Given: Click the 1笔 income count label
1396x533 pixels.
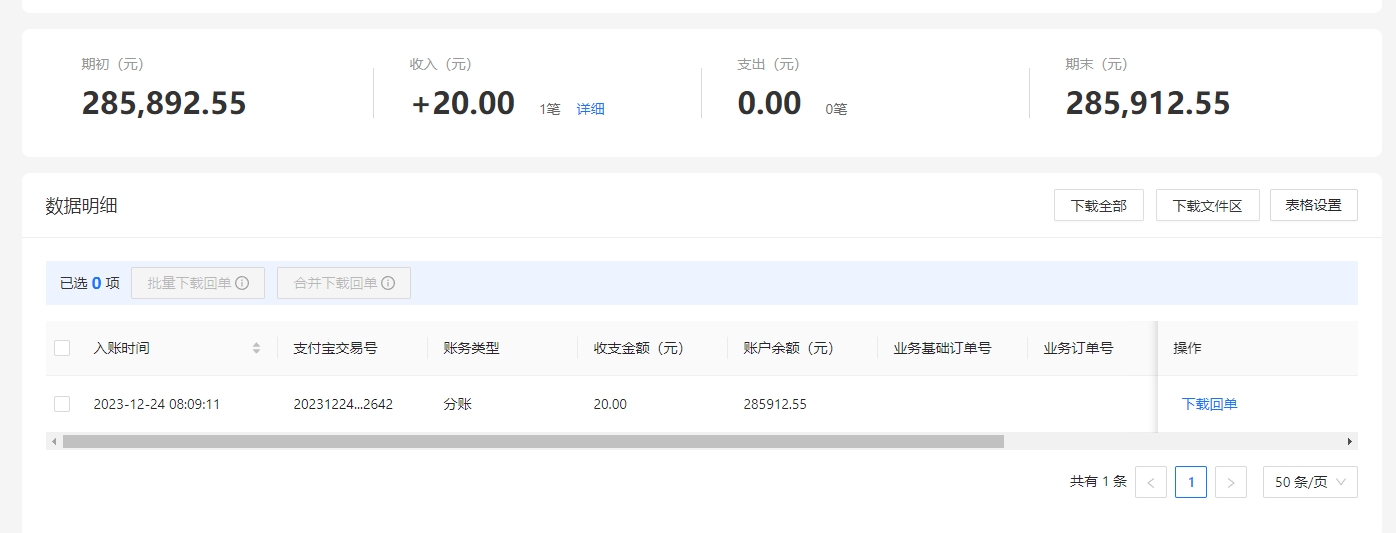Looking at the screenshot, I should tap(550, 109).
